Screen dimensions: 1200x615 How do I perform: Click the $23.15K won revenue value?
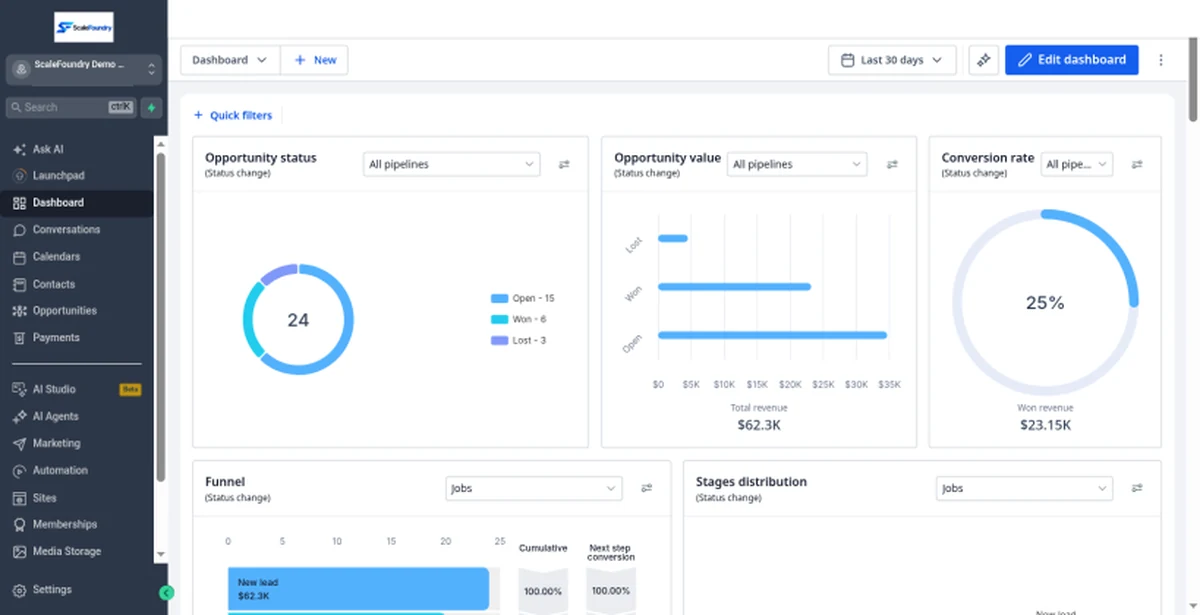[1045, 425]
